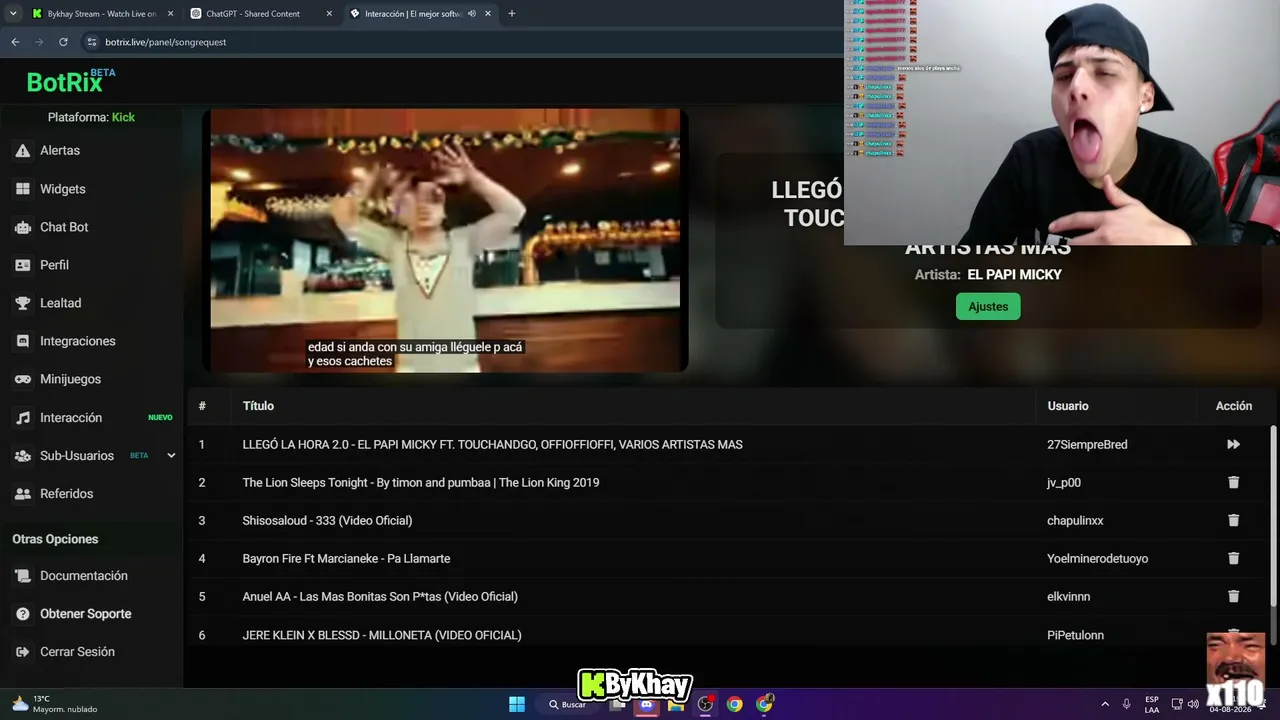This screenshot has width=1280, height=720.
Task: Click the Perfil card icon
Action: pos(22,265)
